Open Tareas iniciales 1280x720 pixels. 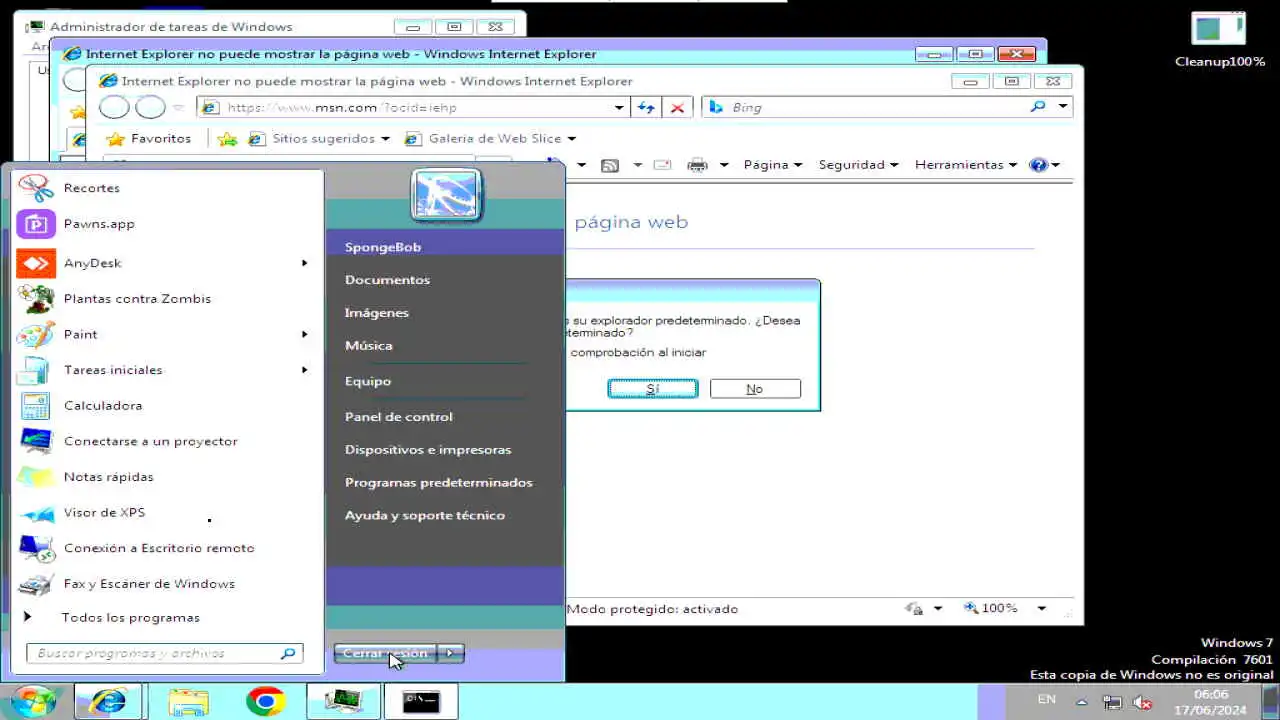pyautogui.click(x=167, y=370)
